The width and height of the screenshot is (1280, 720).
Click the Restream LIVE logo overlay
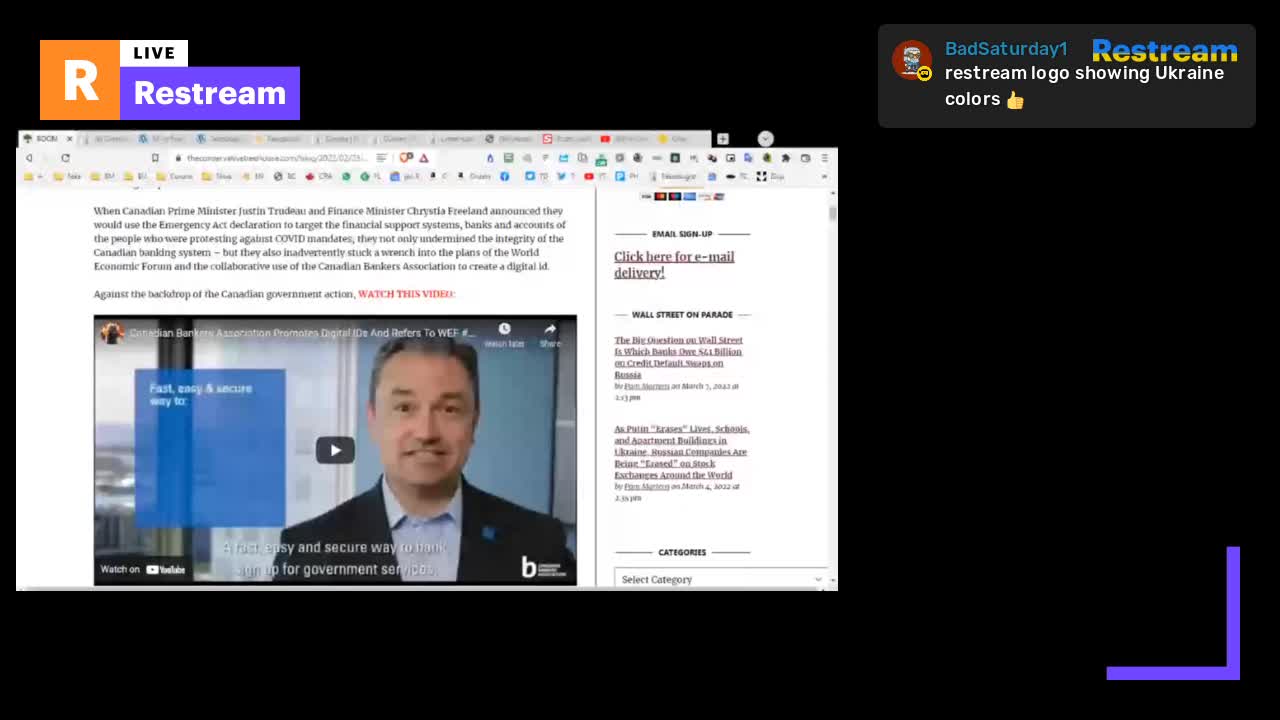click(x=170, y=80)
